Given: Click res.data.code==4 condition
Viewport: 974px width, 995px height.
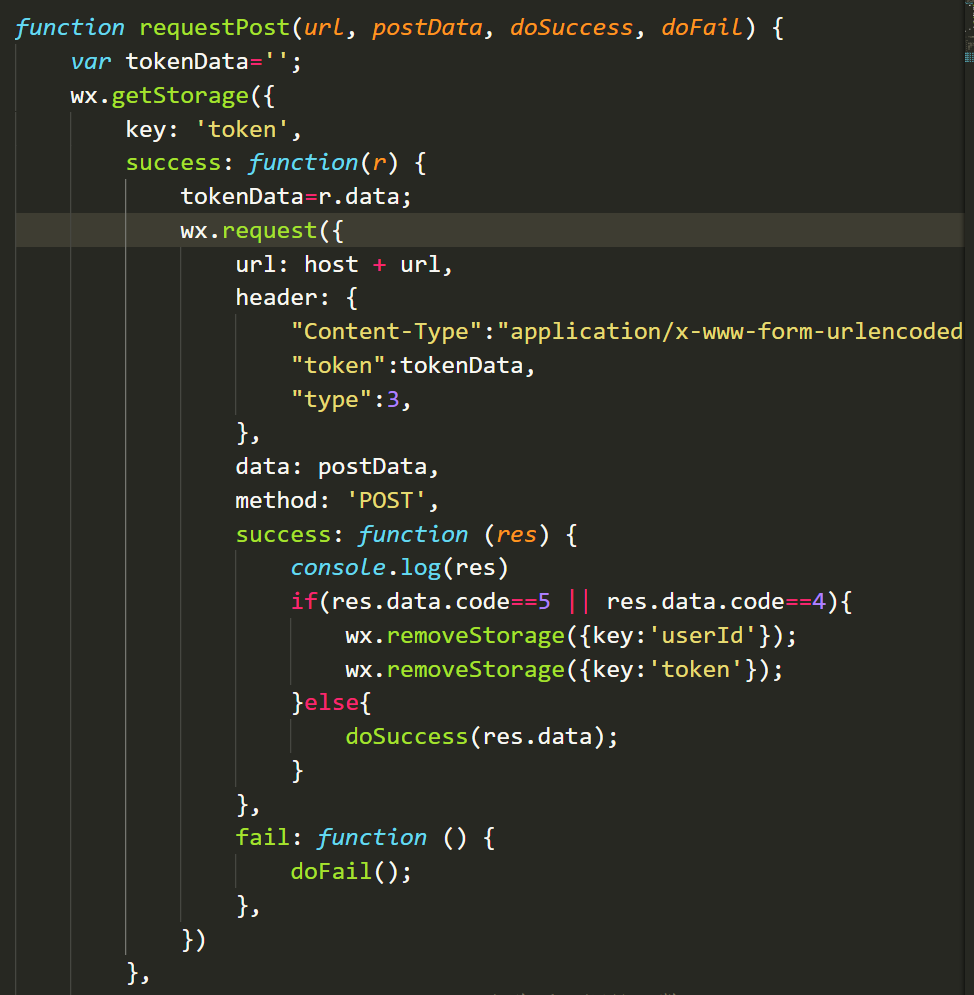Looking at the screenshot, I should click(716, 602).
